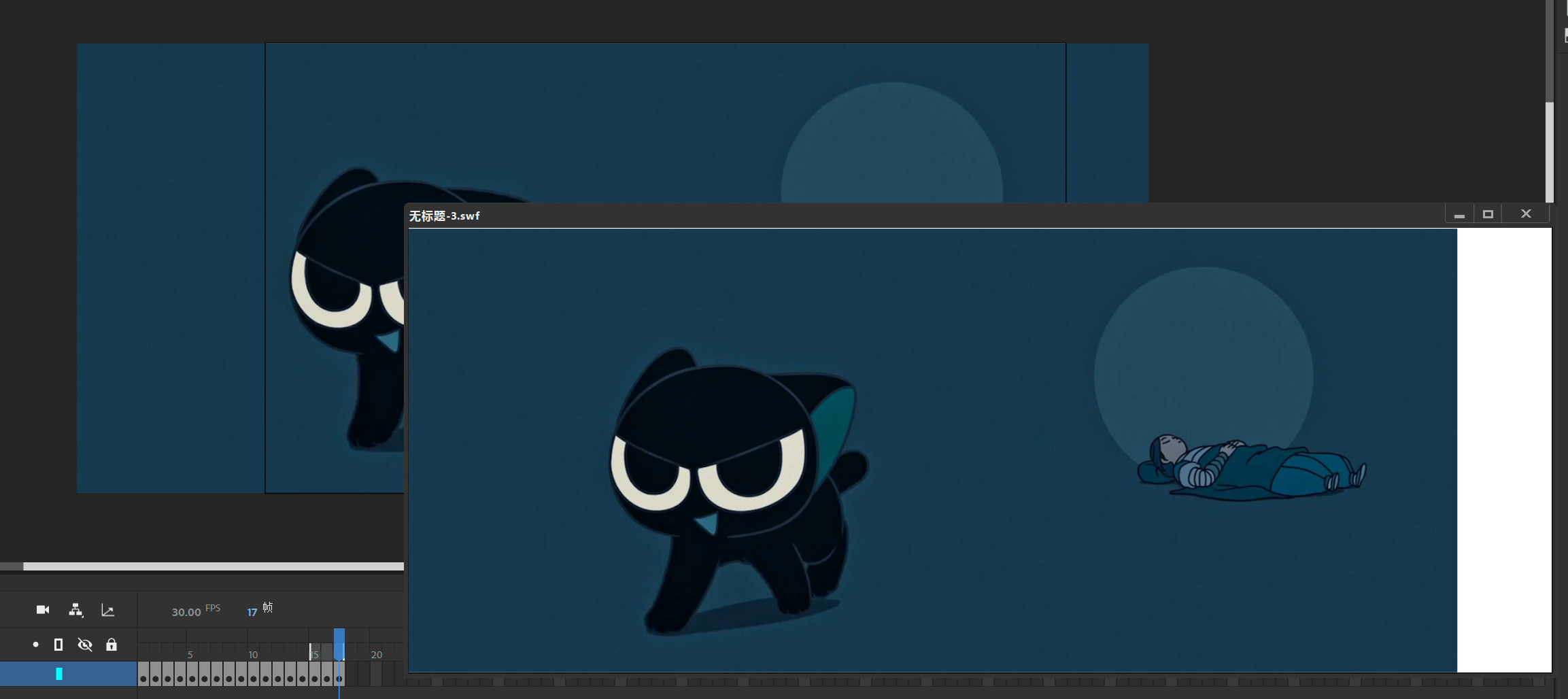Click the vertical scrollbar at the right edge
The height and width of the screenshot is (699, 1568).
pyautogui.click(x=1550, y=152)
